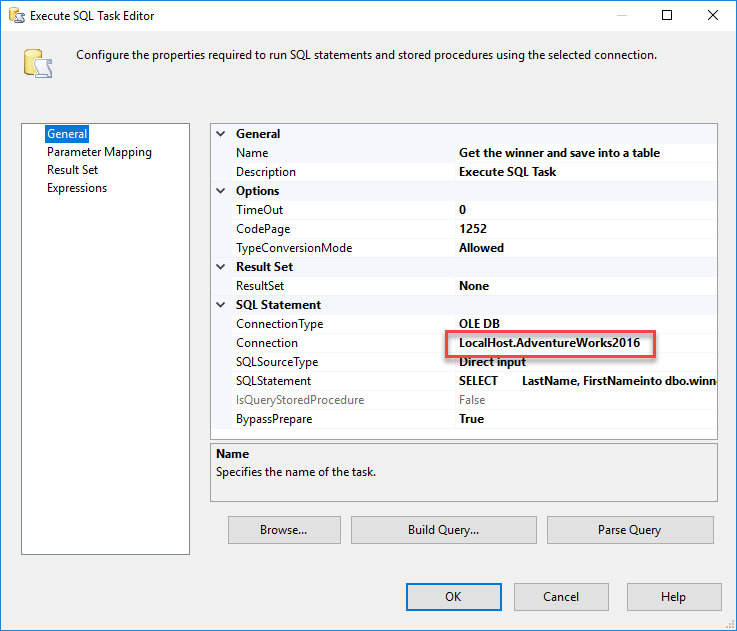The image size is (737, 631).
Task: Open the Expressions page
Action: 77,188
